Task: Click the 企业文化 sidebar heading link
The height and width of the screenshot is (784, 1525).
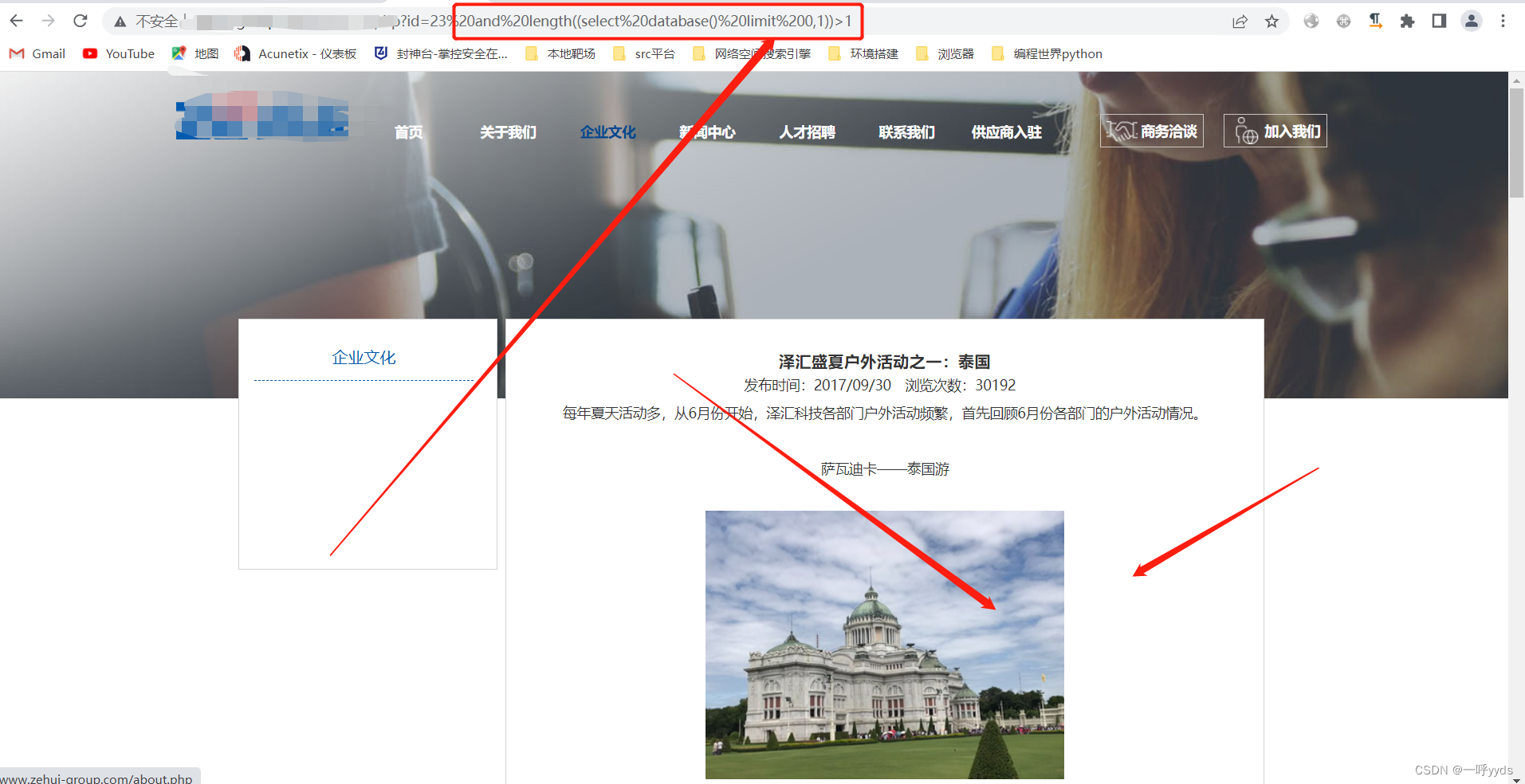Action: point(364,358)
